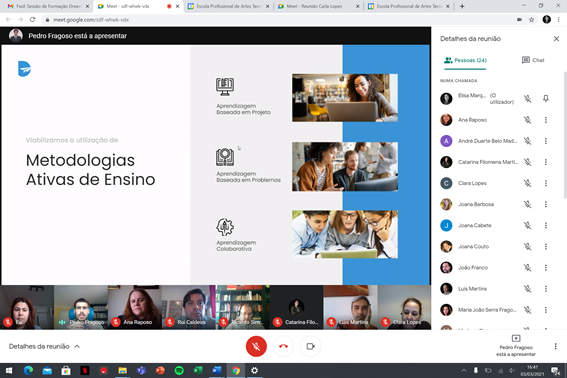Open more options for Ana Raposo
The image size is (567, 378).
pos(546,120)
